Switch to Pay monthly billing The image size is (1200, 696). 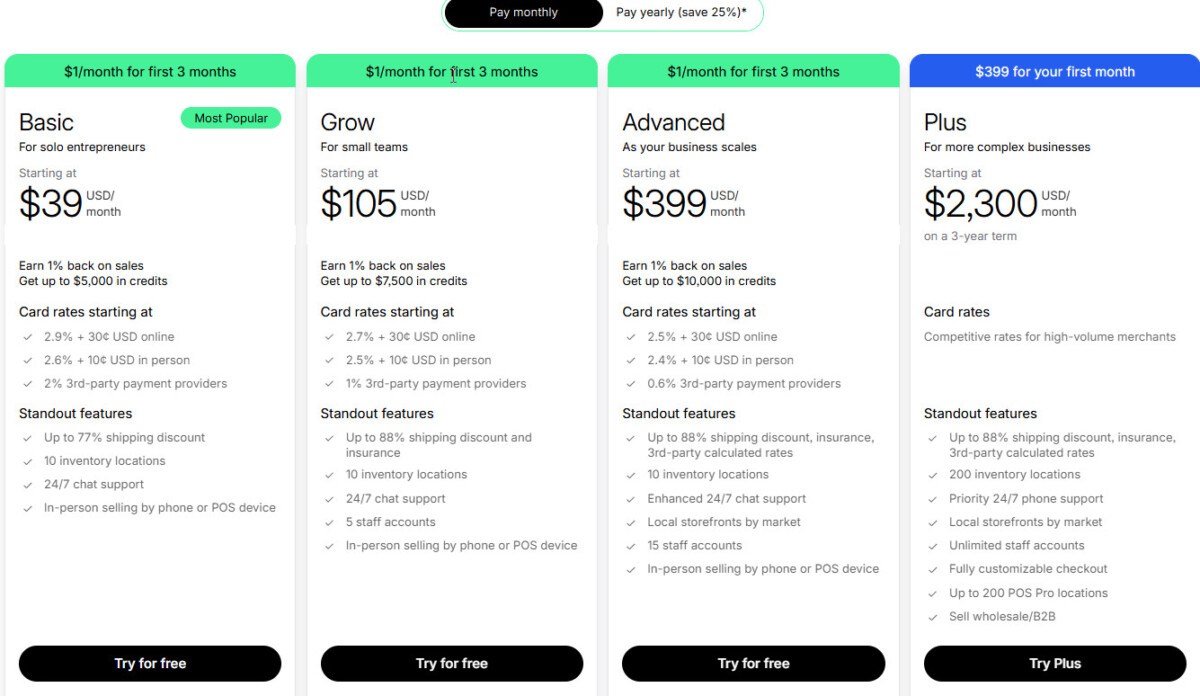click(x=523, y=13)
